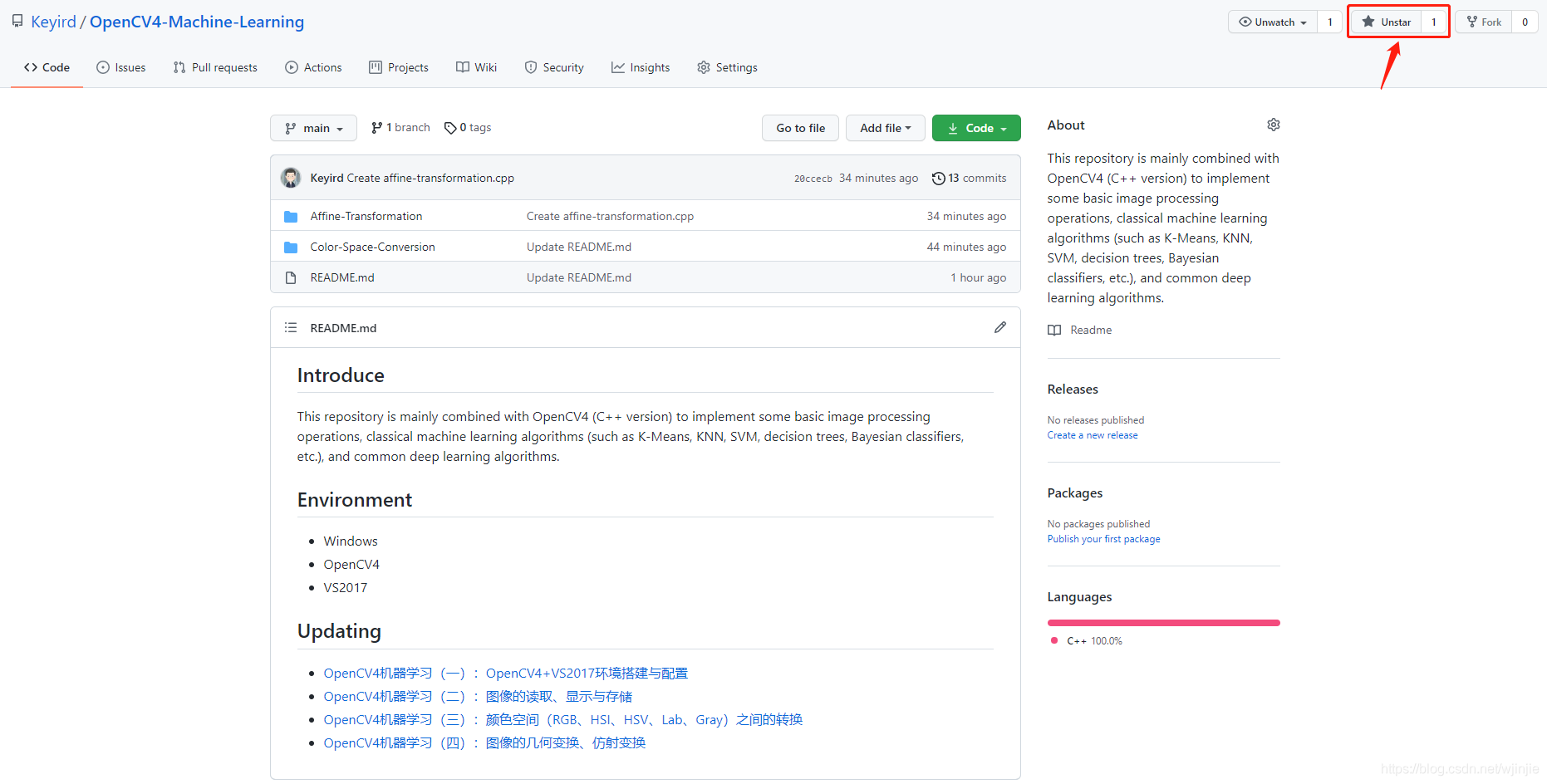Switch to the Code tab
Viewport: 1547px width, 784px height.
[x=47, y=67]
